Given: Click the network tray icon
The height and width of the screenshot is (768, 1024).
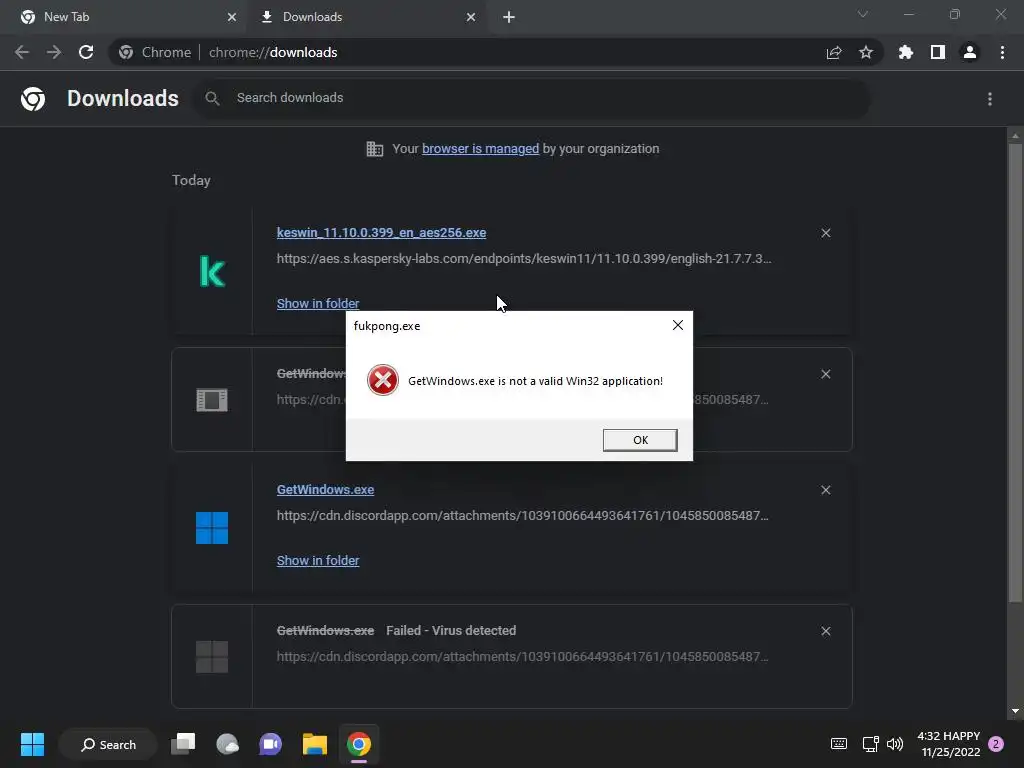Looking at the screenshot, I should 870,744.
